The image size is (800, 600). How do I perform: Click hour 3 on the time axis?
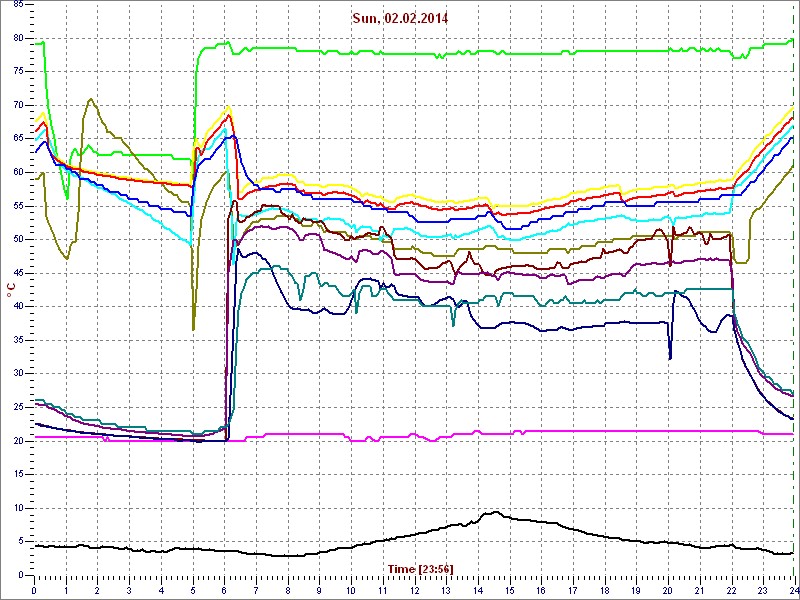tap(129, 590)
